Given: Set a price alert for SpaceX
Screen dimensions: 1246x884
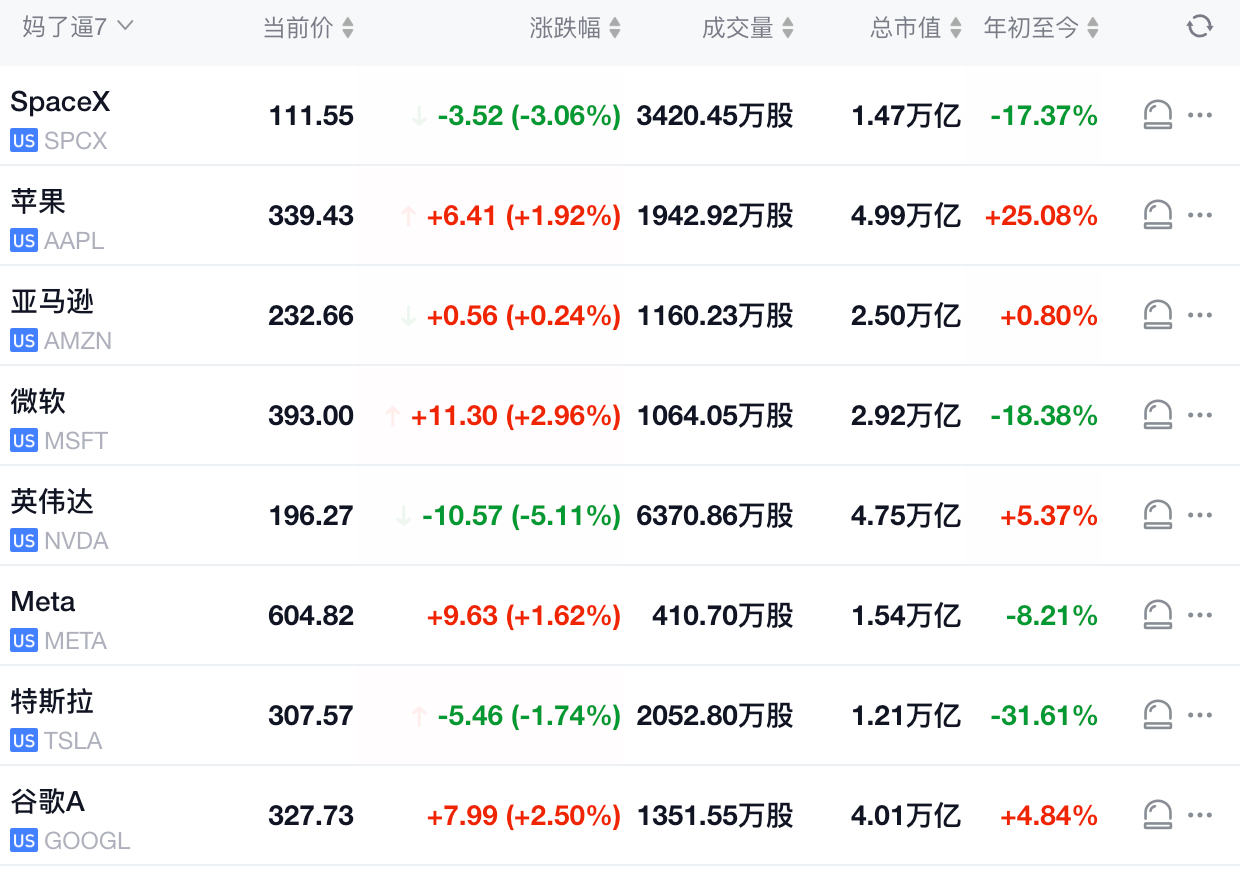Looking at the screenshot, I should pyautogui.click(x=1157, y=115).
